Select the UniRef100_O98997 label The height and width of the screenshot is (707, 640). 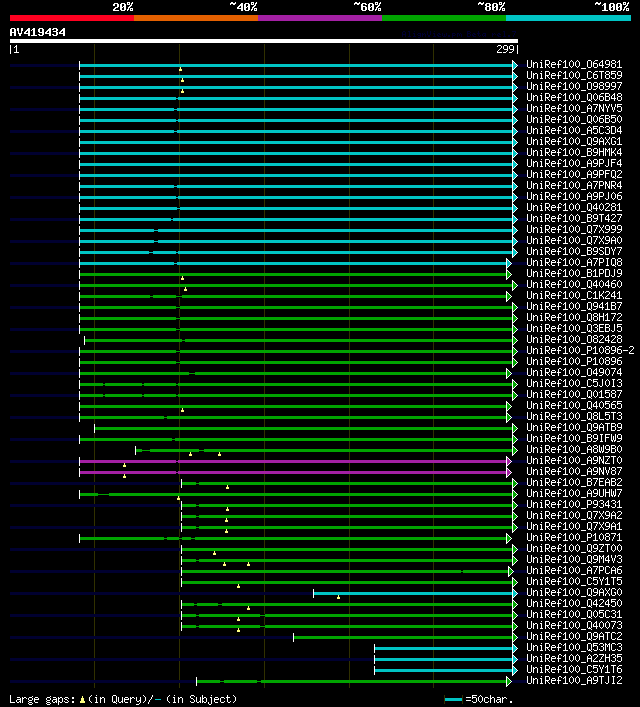point(574,87)
